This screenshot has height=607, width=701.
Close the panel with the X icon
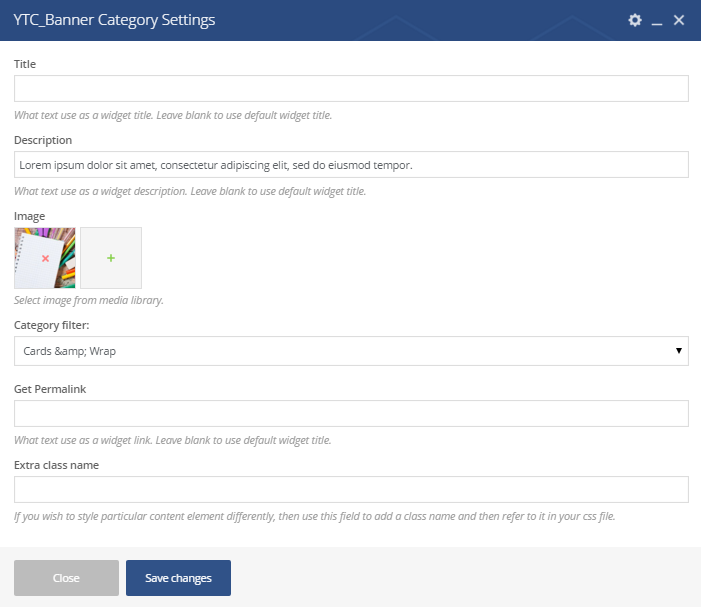click(x=679, y=20)
